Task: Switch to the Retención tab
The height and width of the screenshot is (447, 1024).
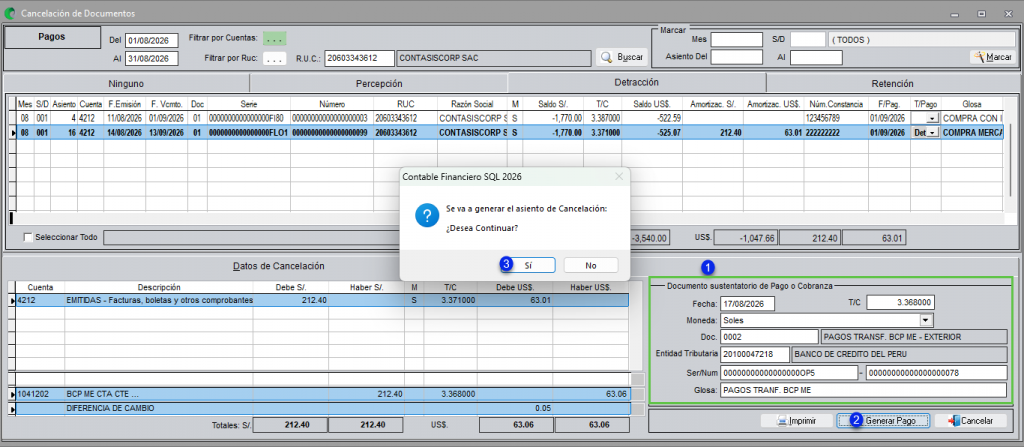Action: [x=892, y=84]
